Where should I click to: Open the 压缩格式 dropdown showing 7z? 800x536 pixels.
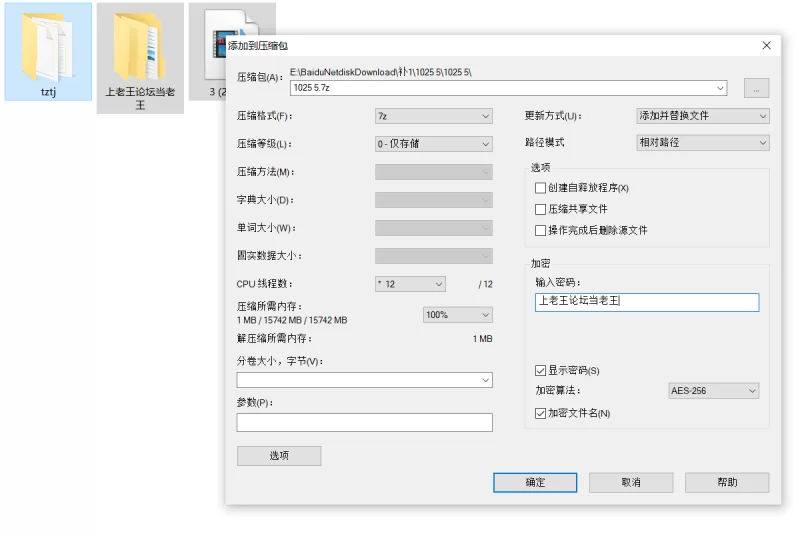click(433, 116)
